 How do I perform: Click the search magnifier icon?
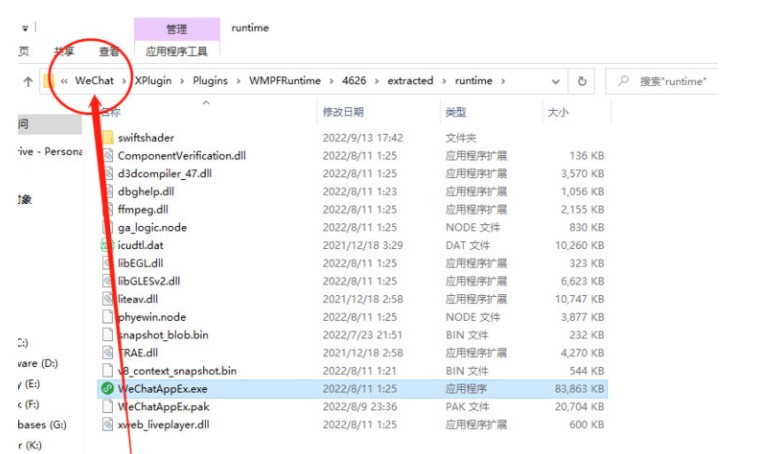[x=623, y=81]
